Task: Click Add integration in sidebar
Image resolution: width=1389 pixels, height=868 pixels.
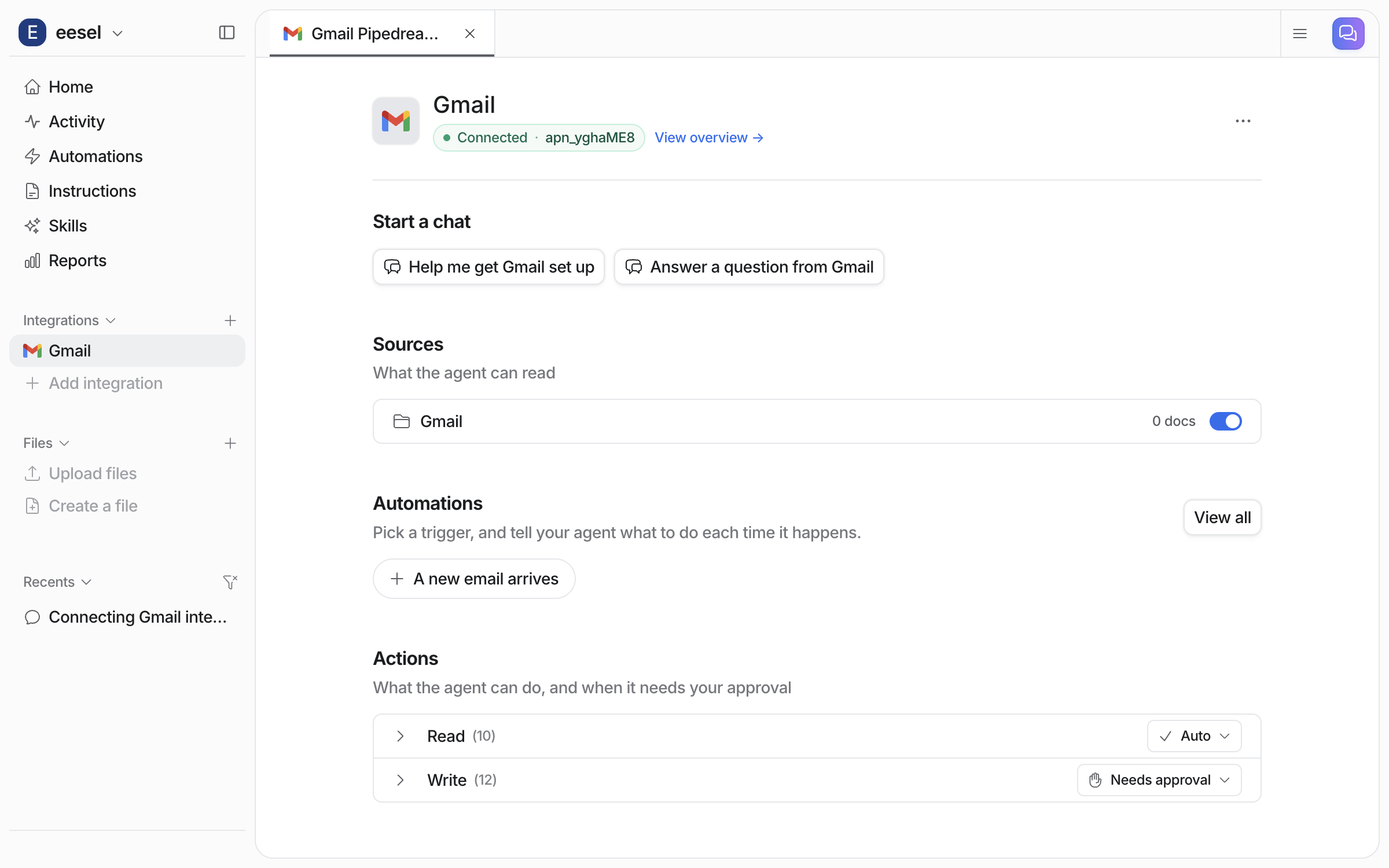Action: click(x=127, y=383)
